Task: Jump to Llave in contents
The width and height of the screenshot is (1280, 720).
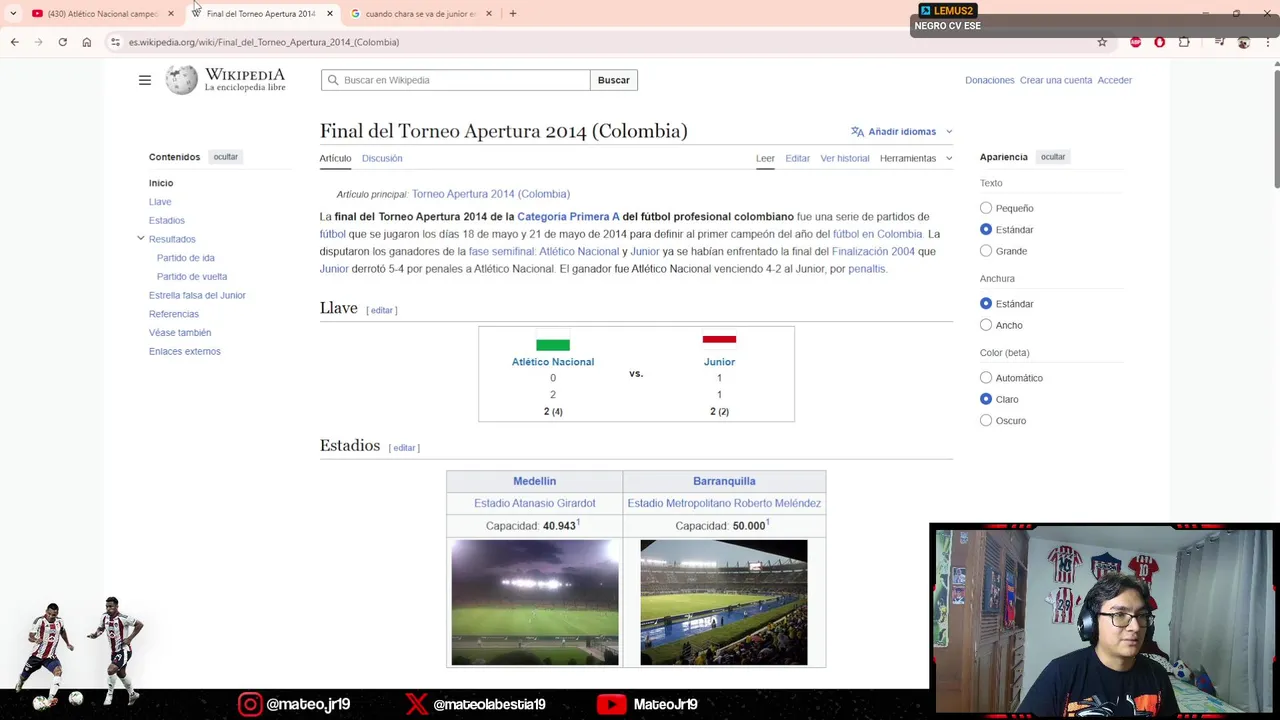Action: (x=160, y=202)
